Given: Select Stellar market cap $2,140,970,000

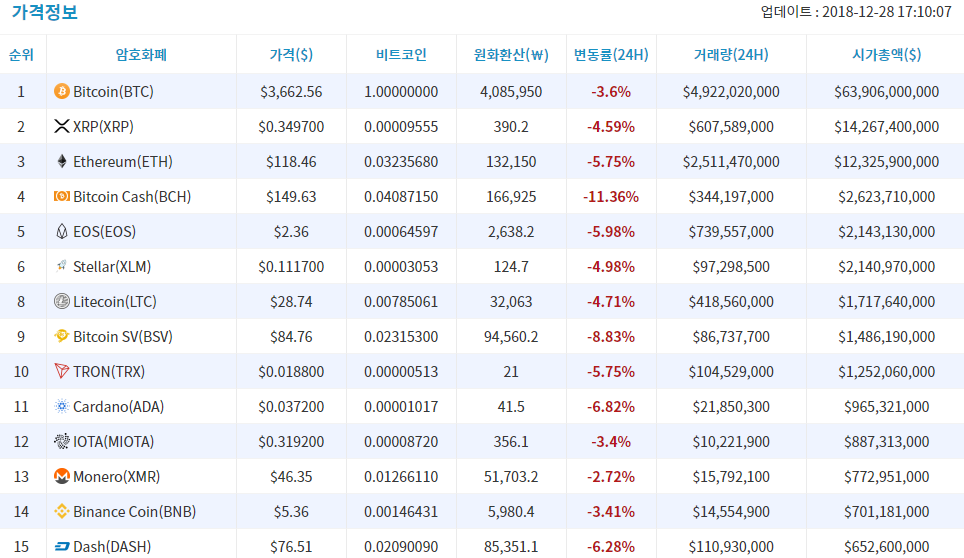Looking at the screenshot, I should point(887,267).
